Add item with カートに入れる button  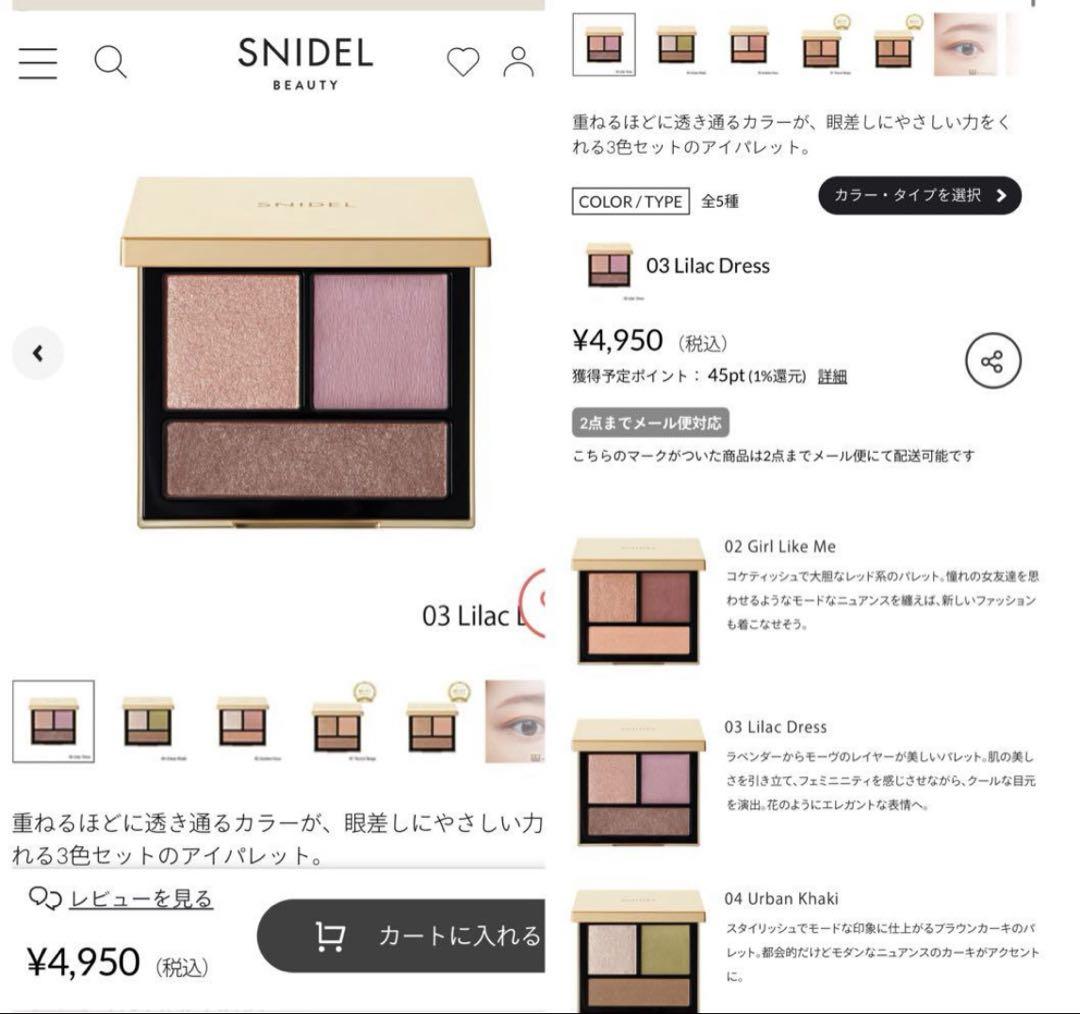click(401, 935)
